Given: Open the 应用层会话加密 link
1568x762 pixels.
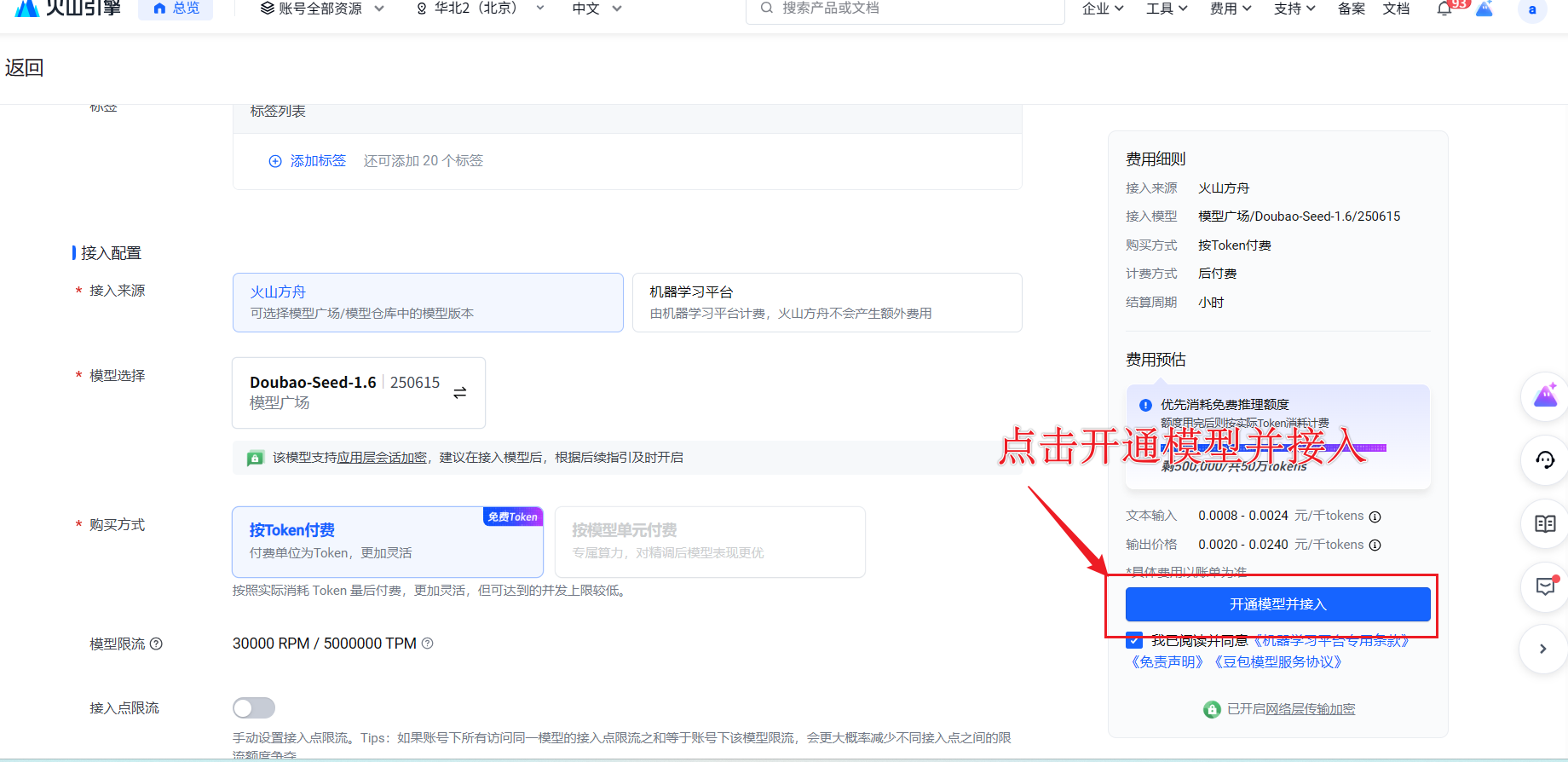Looking at the screenshot, I should (382, 458).
